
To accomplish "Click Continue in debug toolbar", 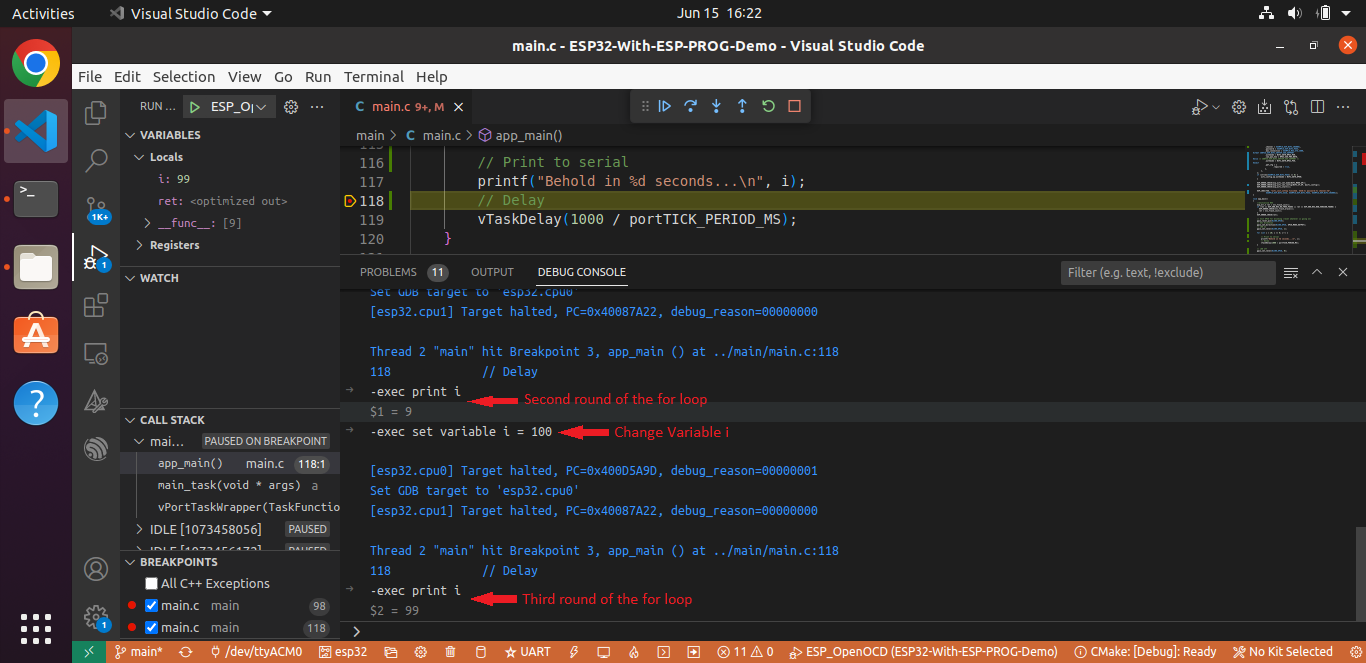I will 665,106.
